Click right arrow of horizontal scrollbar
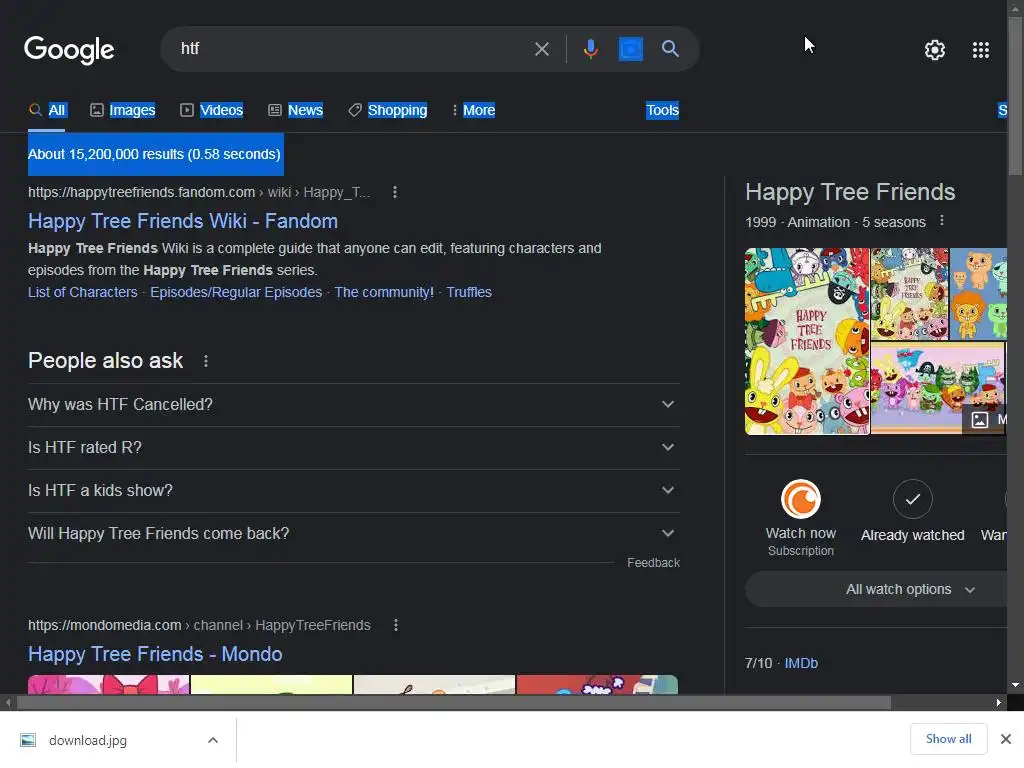 click(999, 703)
